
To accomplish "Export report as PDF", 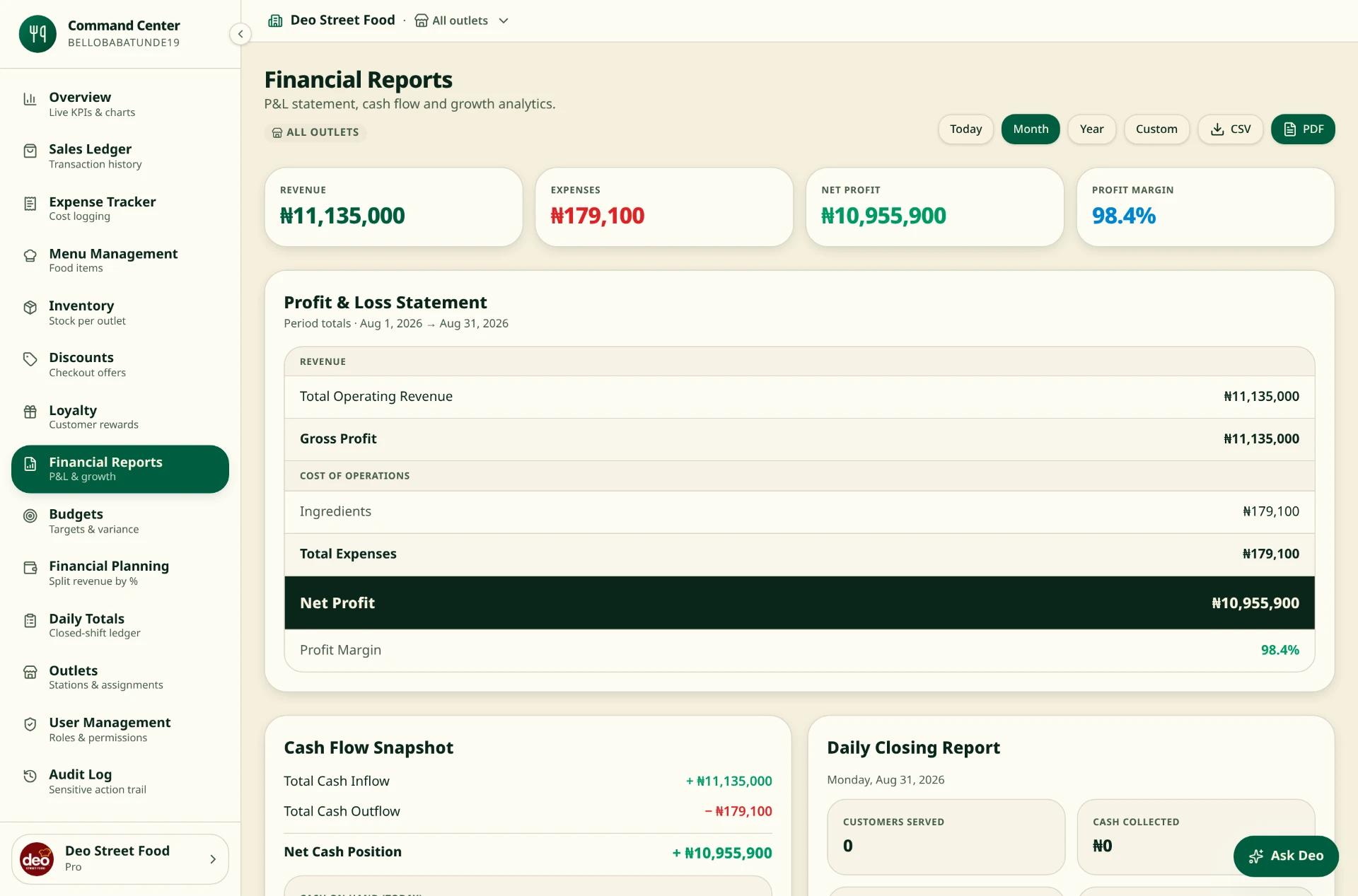I will point(1303,129).
